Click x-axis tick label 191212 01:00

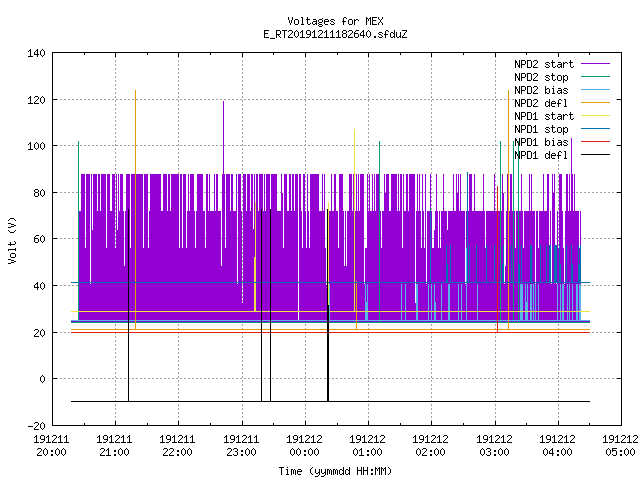pos(368,446)
